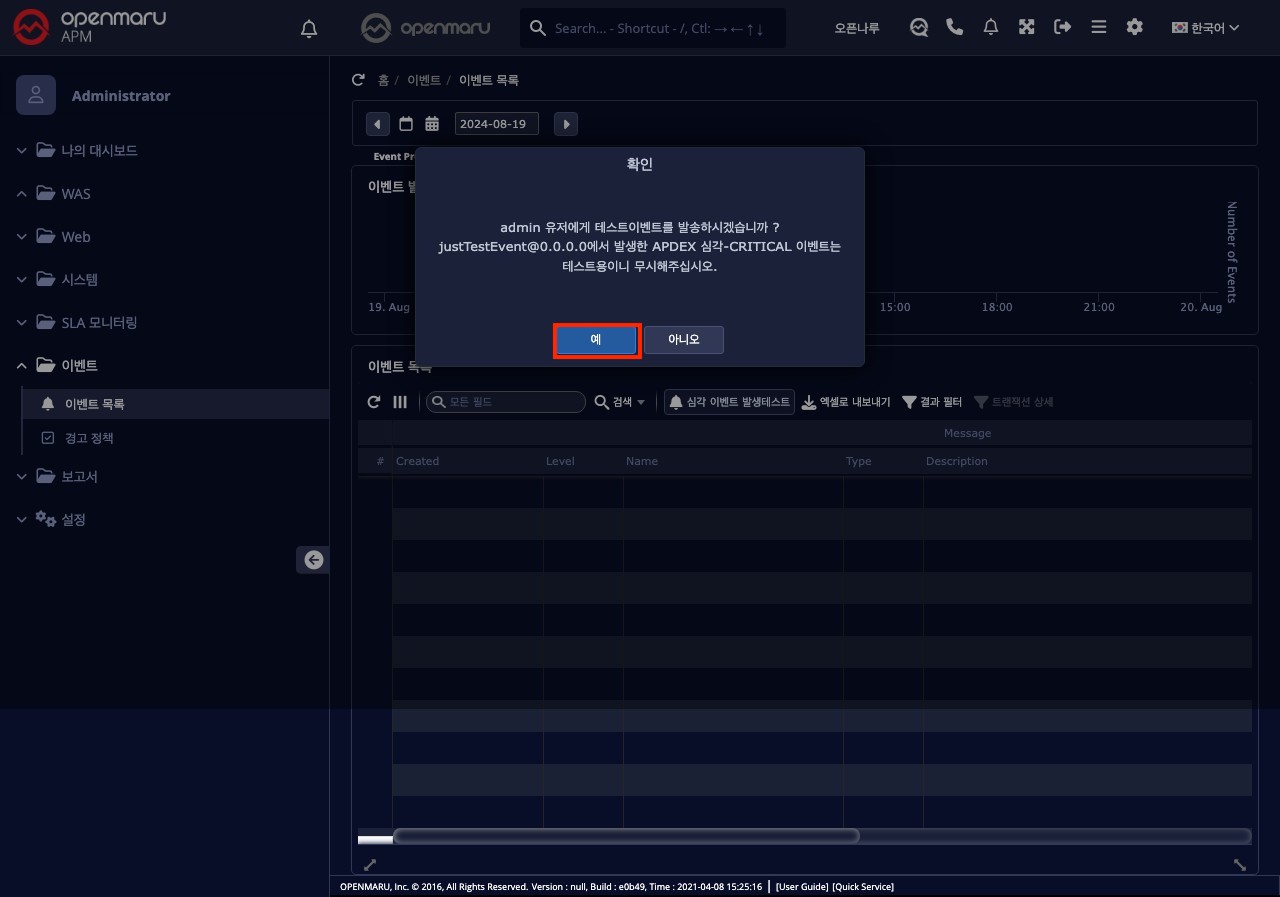Click the date input field 2024-08-19

pos(496,124)
